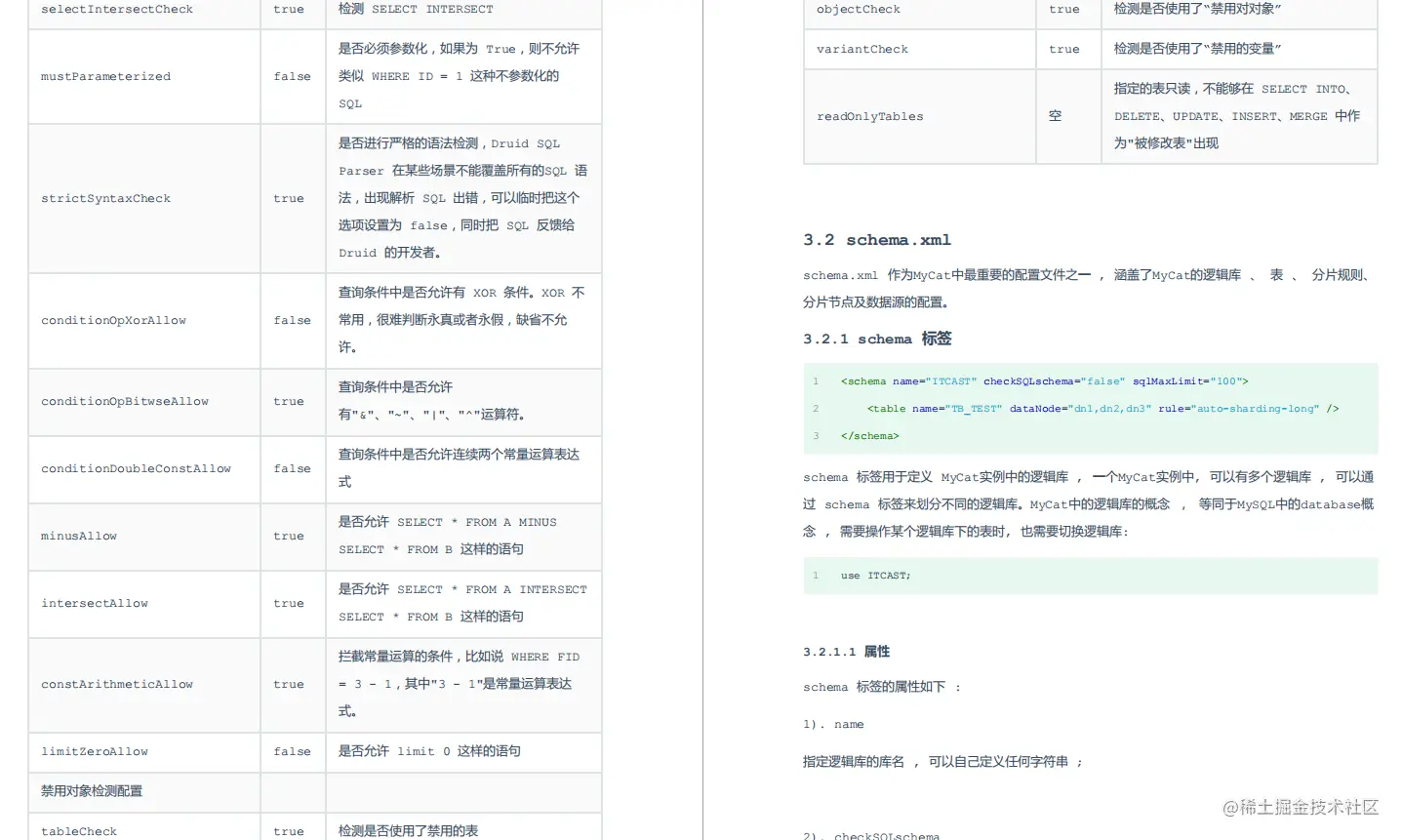Select the variantCheck table cell

click(x=862, y=49)
